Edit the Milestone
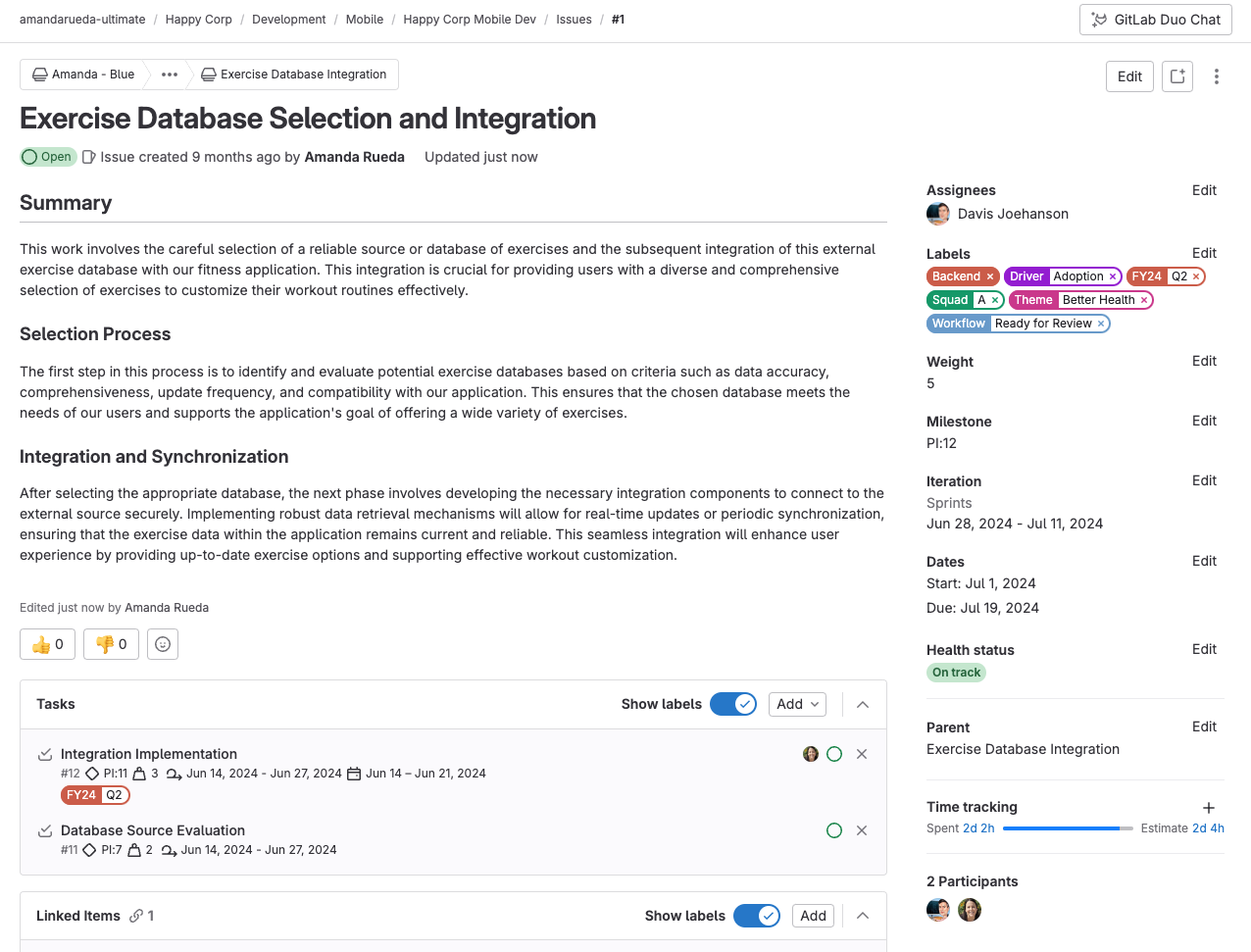 (x=1204, y=421)
